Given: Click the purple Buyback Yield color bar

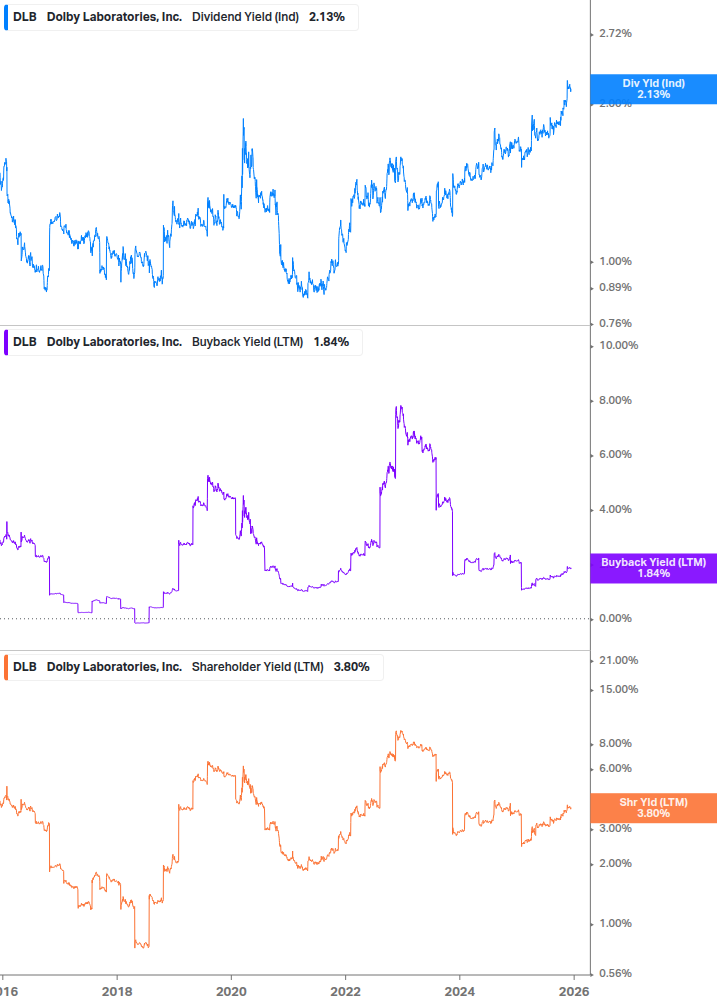Looking at the screenshot, I should pos(6,342).
